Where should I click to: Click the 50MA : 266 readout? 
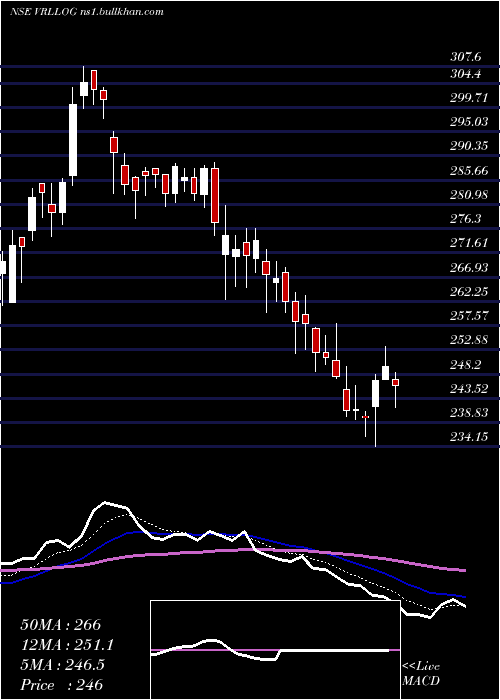61,625
